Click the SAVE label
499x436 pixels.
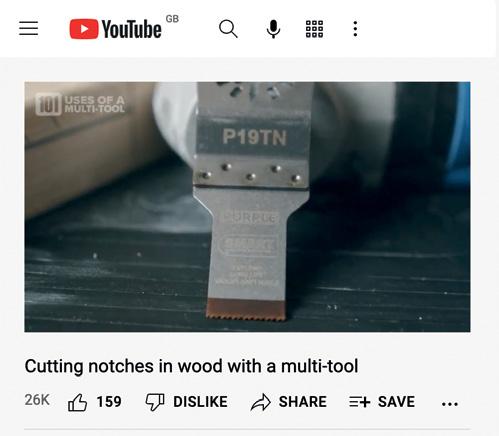pyautogui.click(x=396, y=402)
